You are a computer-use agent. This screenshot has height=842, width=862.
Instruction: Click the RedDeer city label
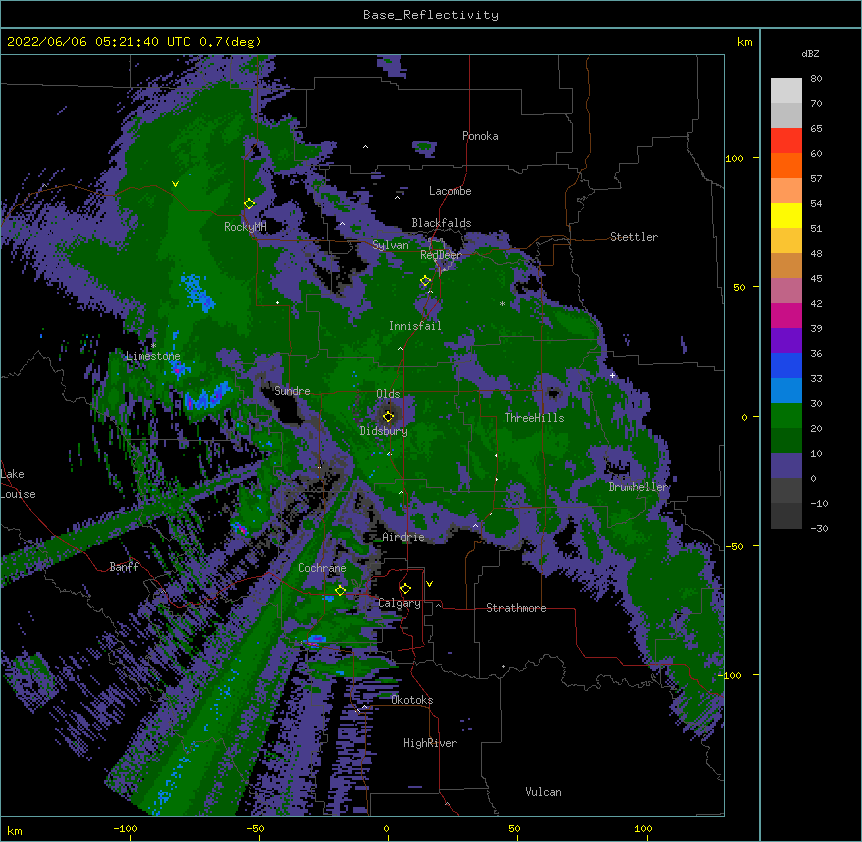point(441,255)
